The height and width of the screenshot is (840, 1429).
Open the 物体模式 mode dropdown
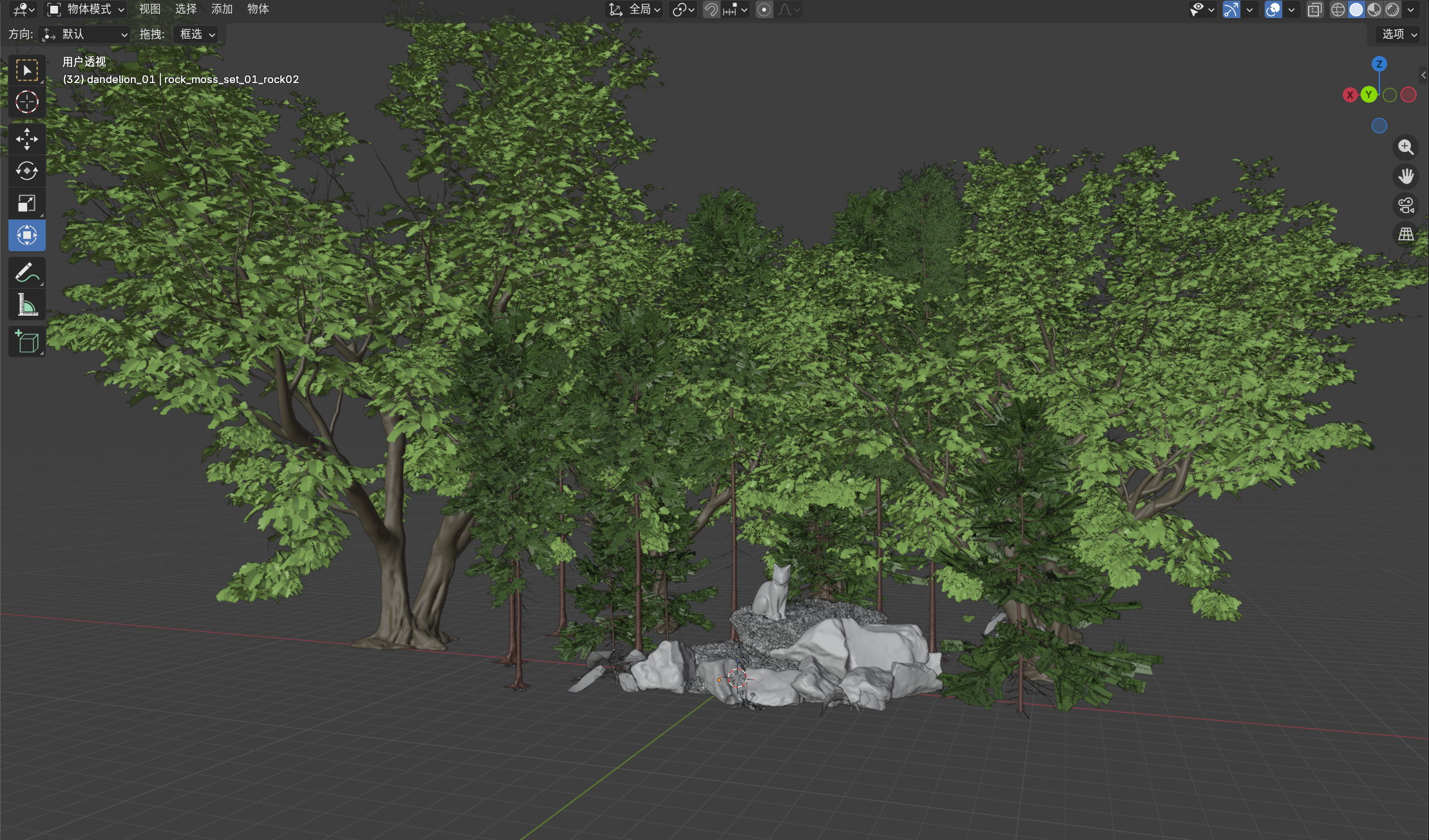[86, 10]
